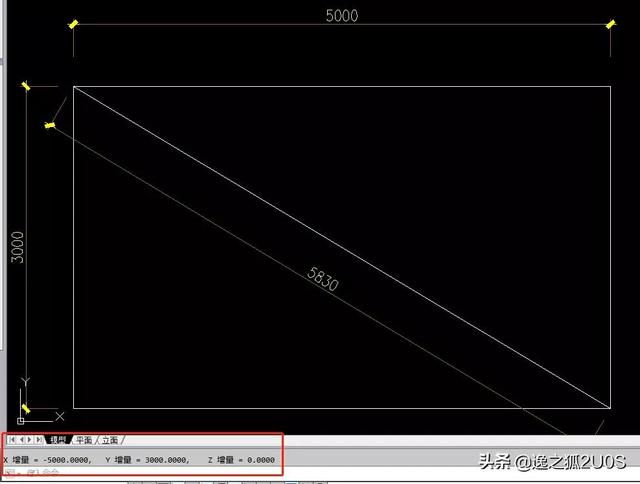The height and width of the screenshot is (484, 640).
Task: Jump to the first layout tab arrow
Action: point(12,440)
